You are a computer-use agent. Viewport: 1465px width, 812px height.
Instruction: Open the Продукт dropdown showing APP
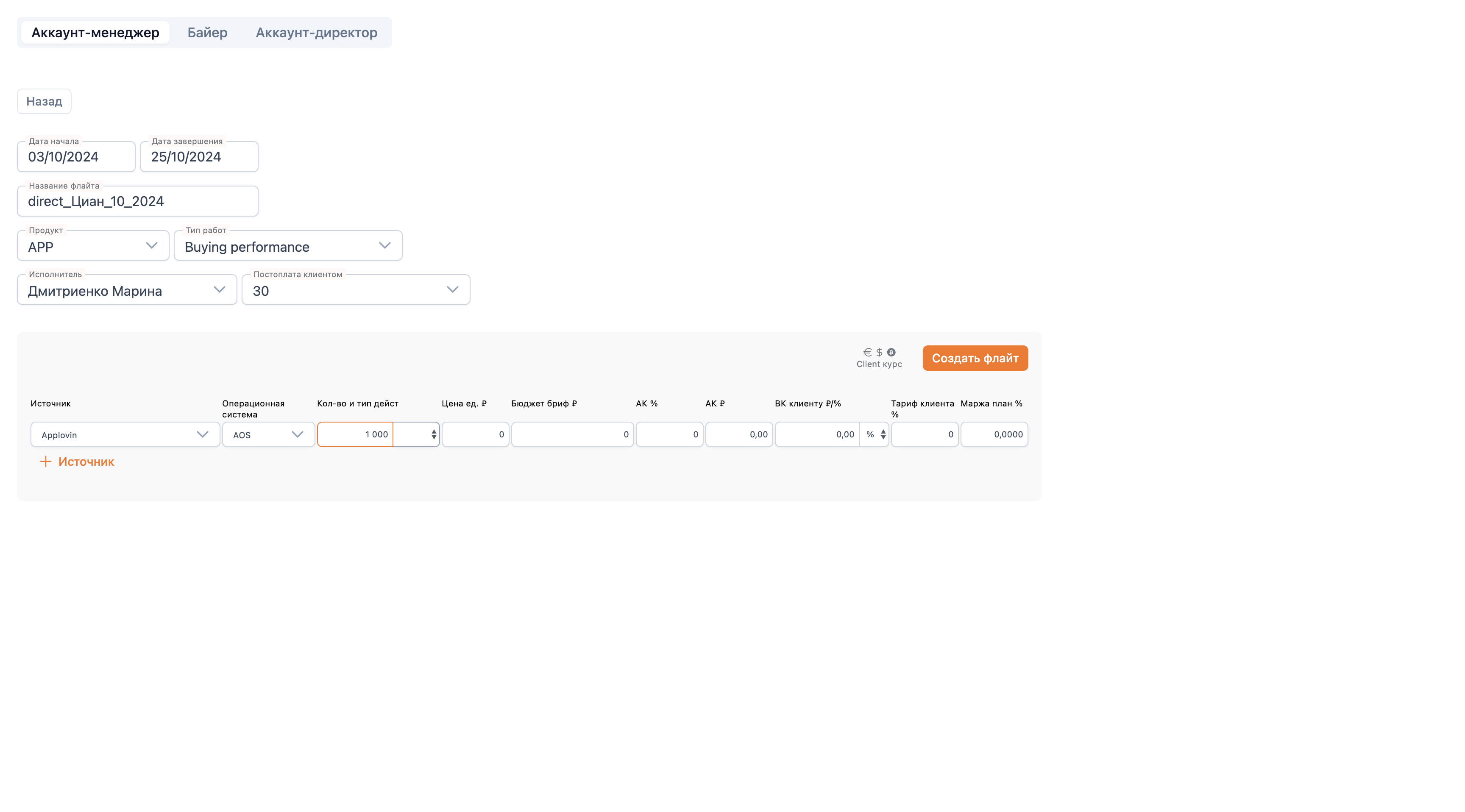pos(93,246)
